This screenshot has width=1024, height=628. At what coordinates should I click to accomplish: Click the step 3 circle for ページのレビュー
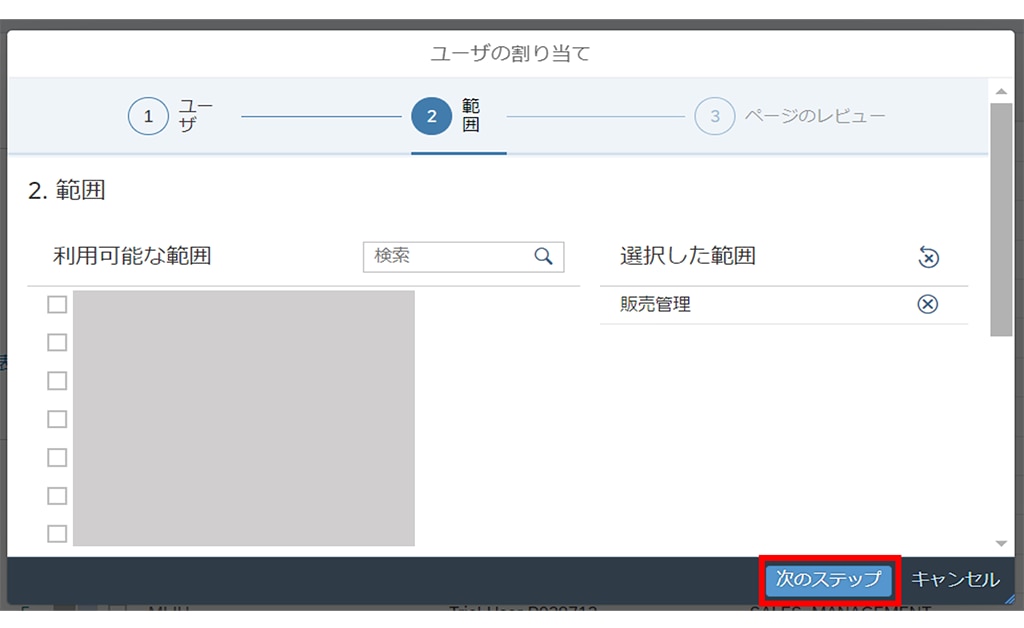click(714, 117)
